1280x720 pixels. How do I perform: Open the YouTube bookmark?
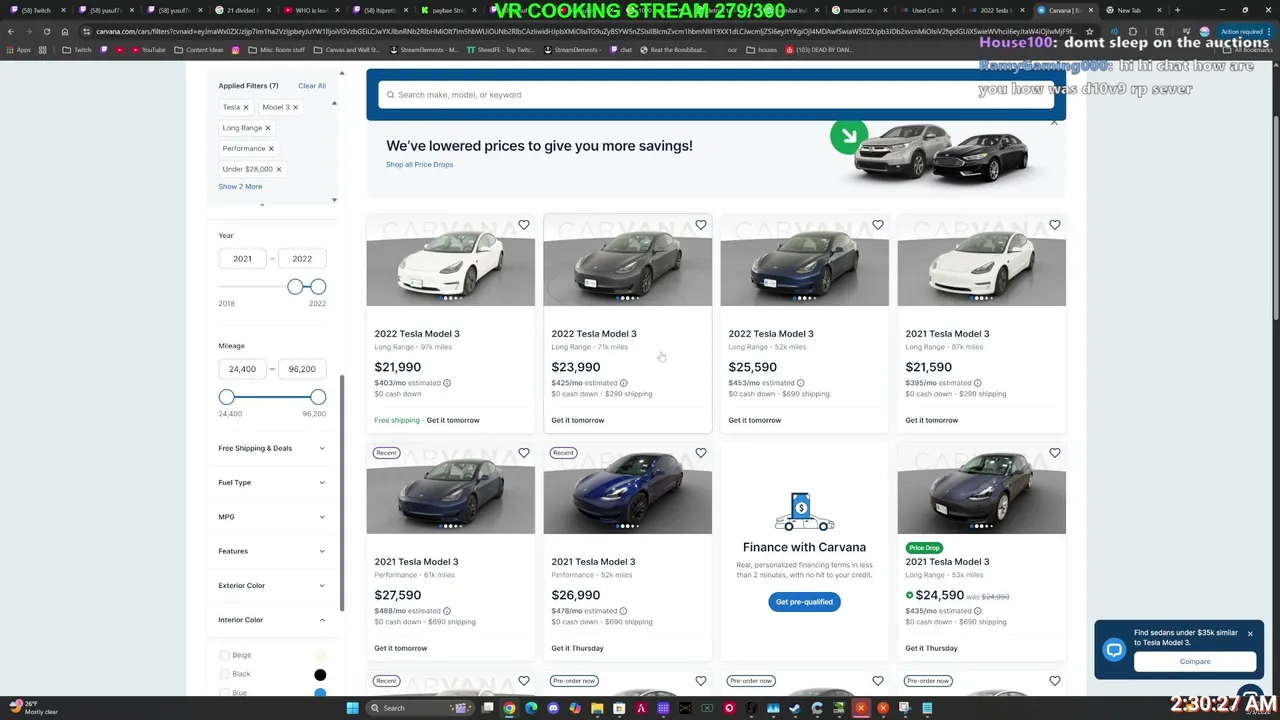147,49
